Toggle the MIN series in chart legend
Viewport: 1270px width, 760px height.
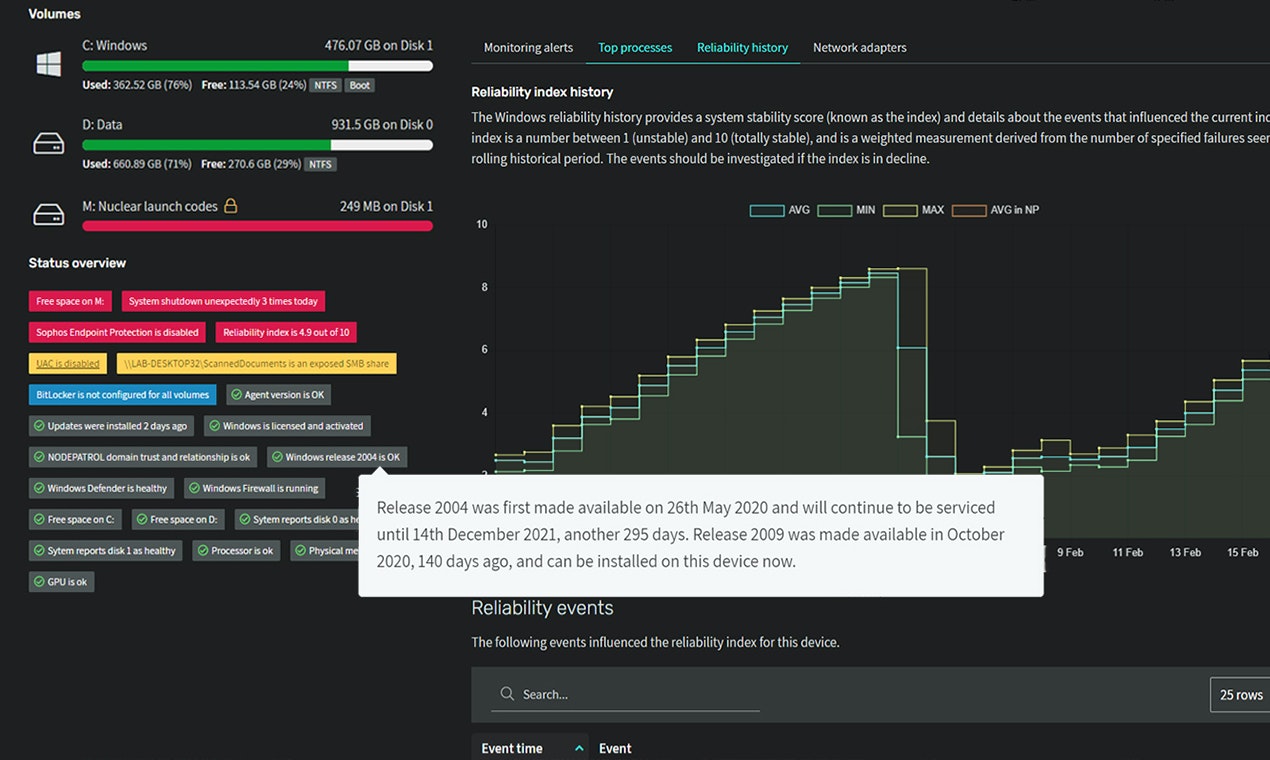tap(848, 210)
